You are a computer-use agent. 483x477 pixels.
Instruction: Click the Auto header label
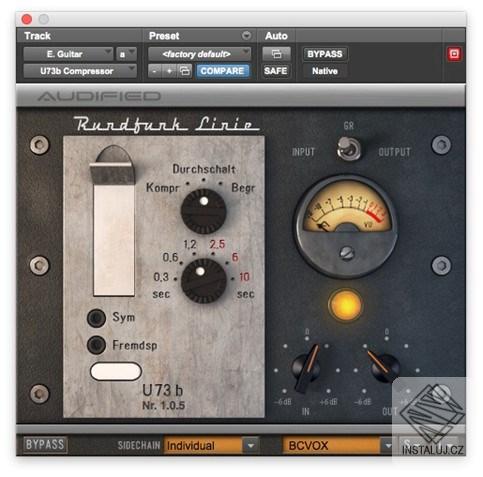[x=276, y=36]
